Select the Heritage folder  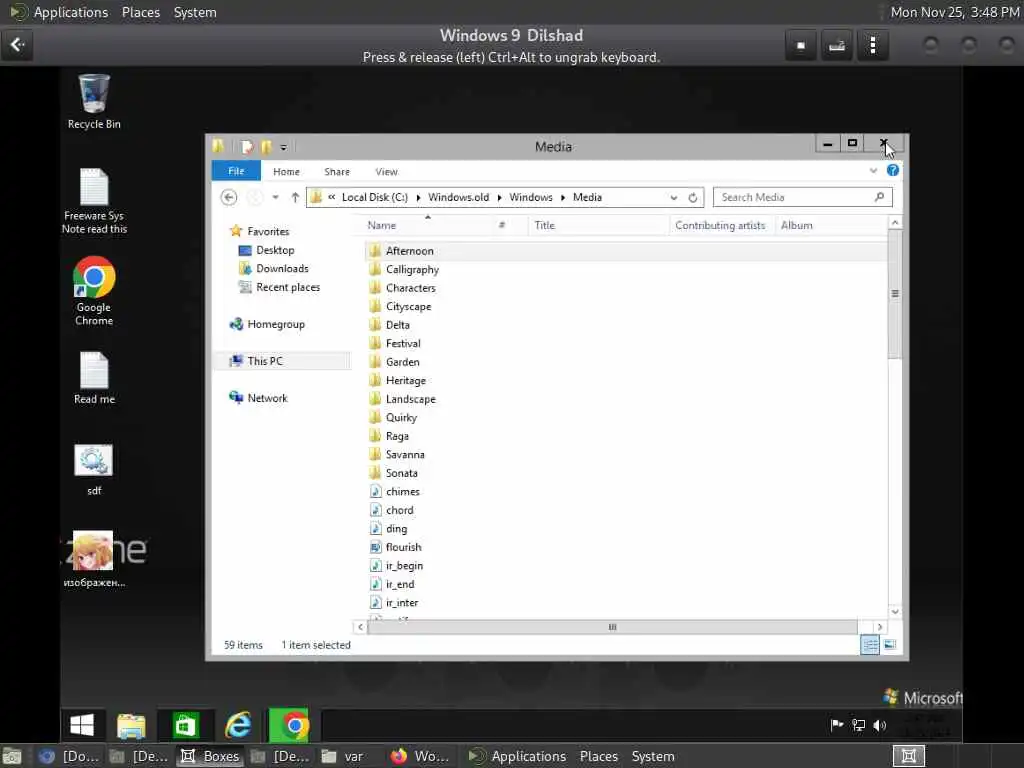coord(406,380)
